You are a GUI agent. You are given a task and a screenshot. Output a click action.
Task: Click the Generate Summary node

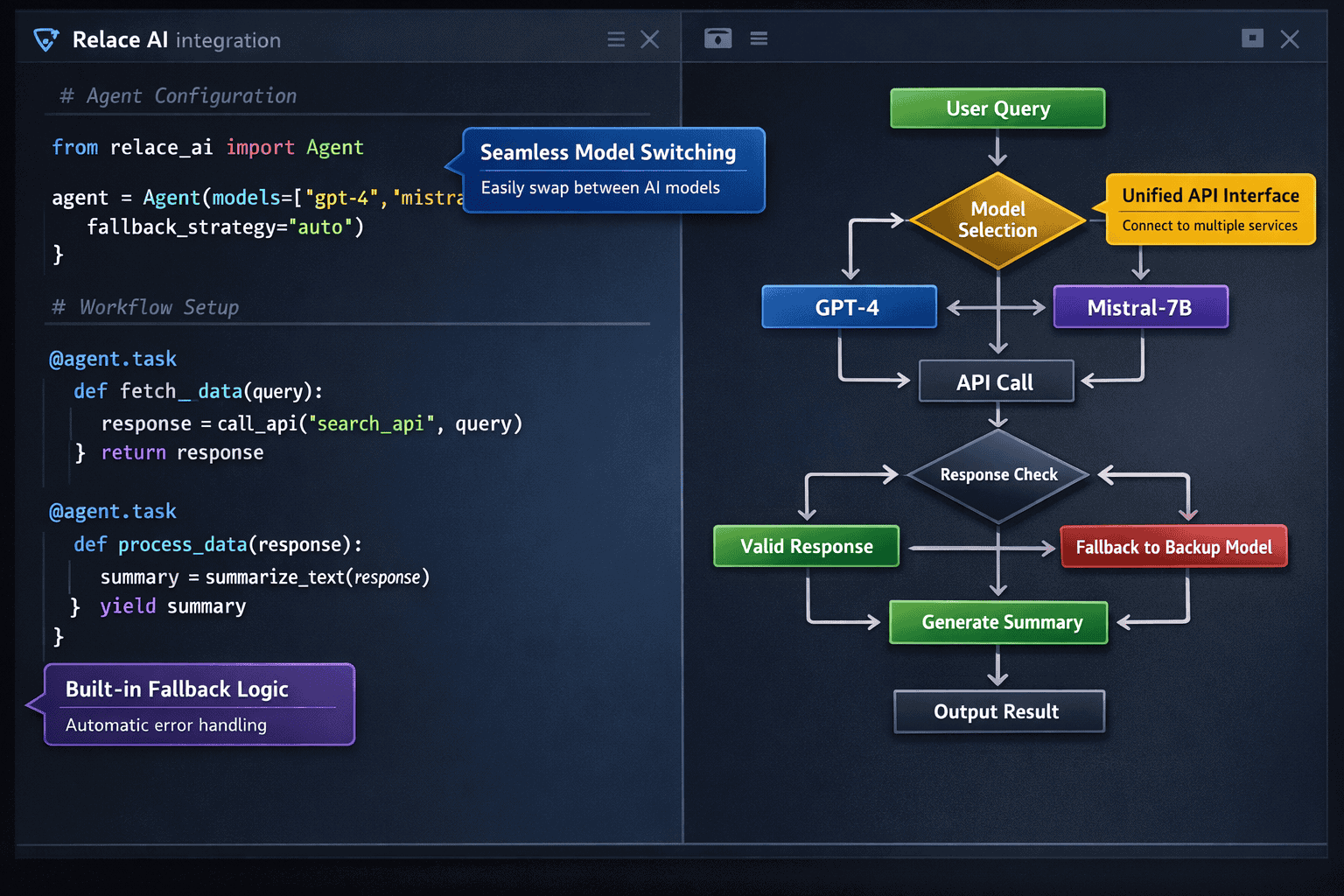[x=997, y=622]
